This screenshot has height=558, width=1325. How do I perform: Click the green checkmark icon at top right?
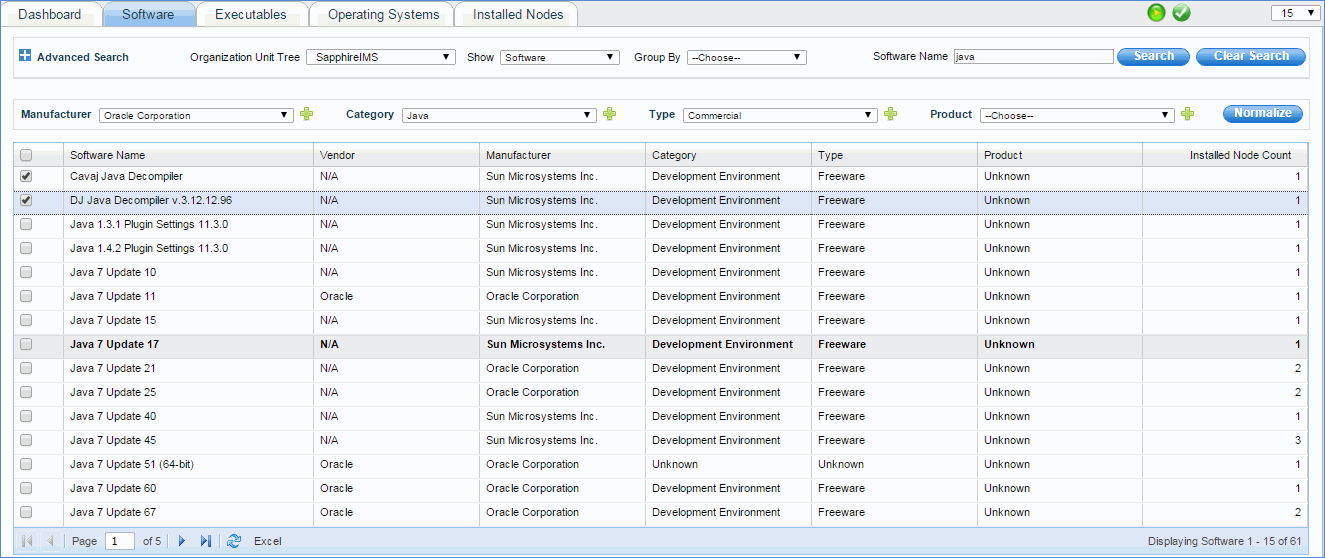(x=1181, y=13)
